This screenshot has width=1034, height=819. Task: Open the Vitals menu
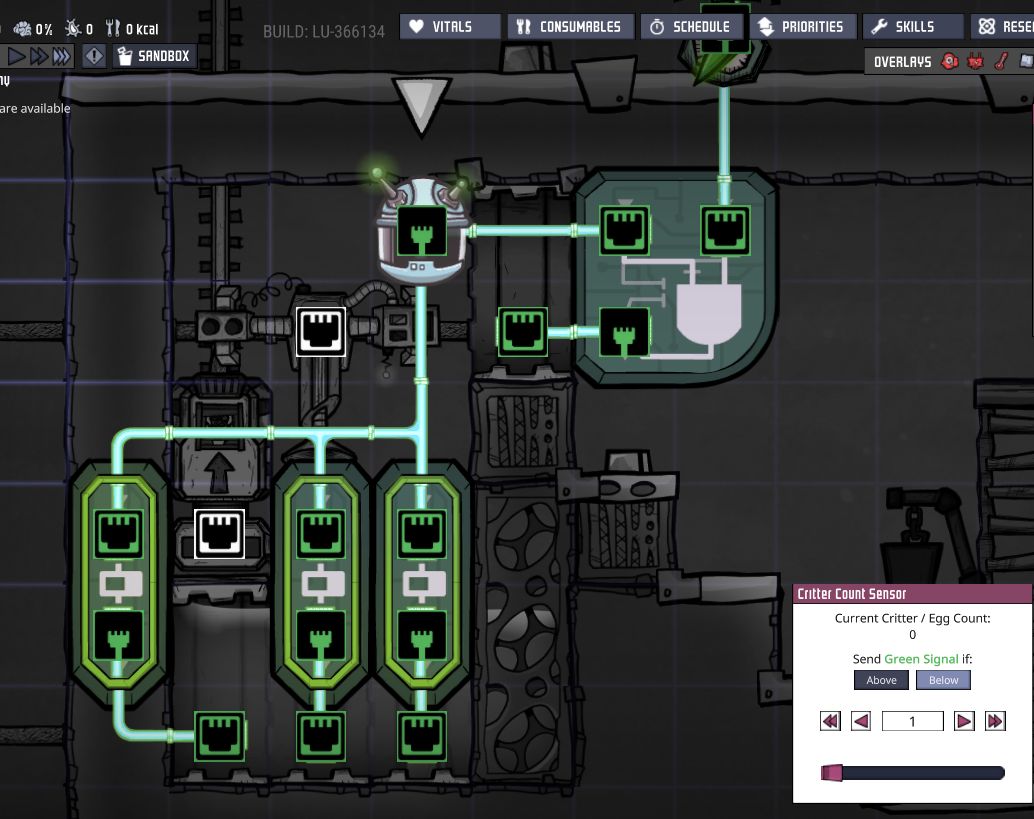tap(450, 27)
